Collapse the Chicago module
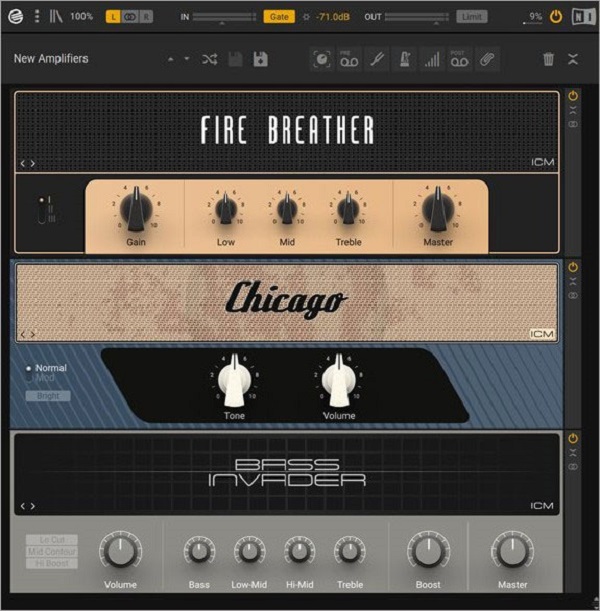Screen dimensions: 600x611 tap(573, 282)
